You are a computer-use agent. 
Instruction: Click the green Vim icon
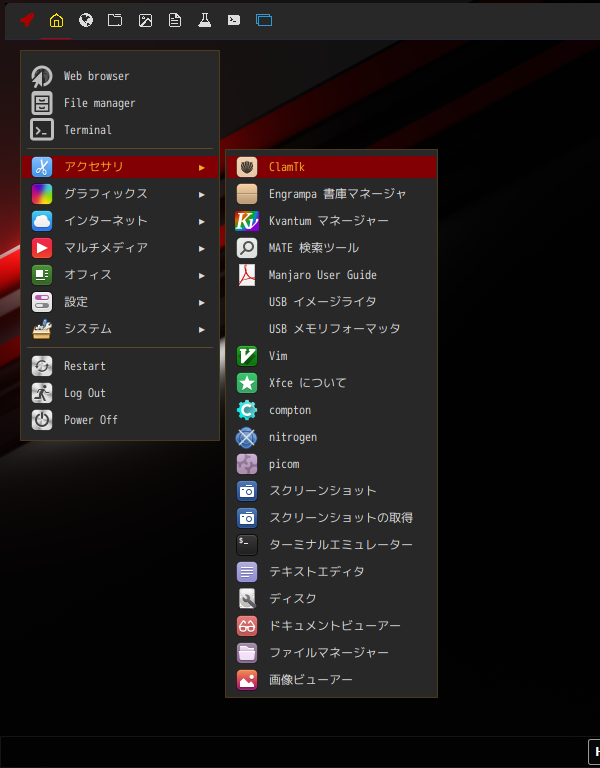[247, 356]
